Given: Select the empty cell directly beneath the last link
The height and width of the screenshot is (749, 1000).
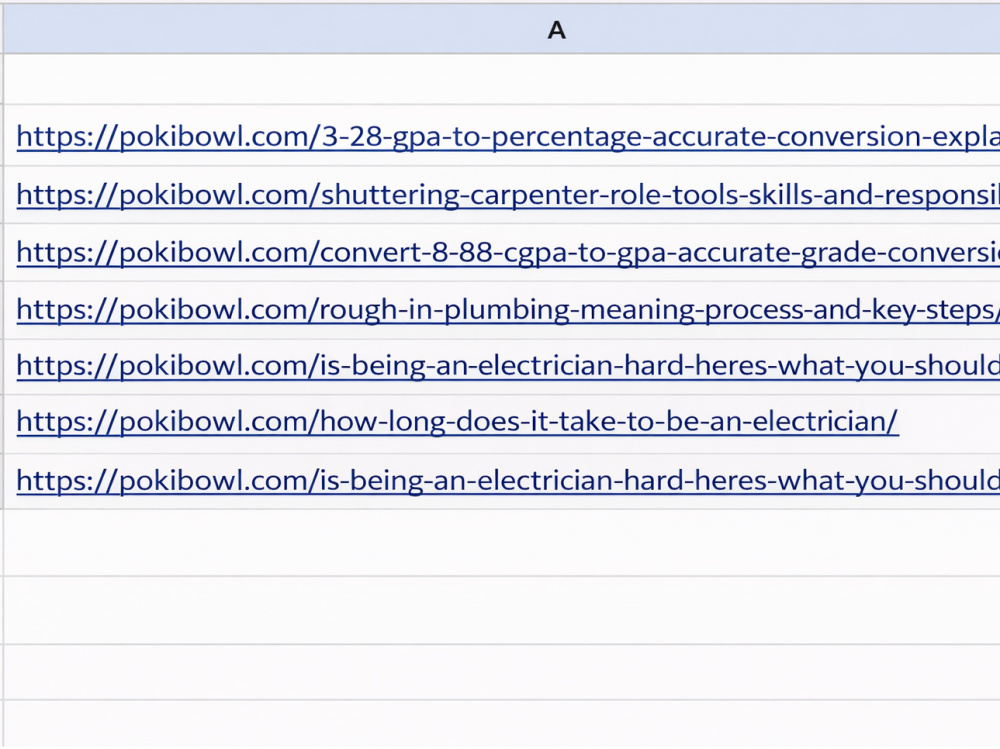Looking at the screenshot, I should [502, 543].
